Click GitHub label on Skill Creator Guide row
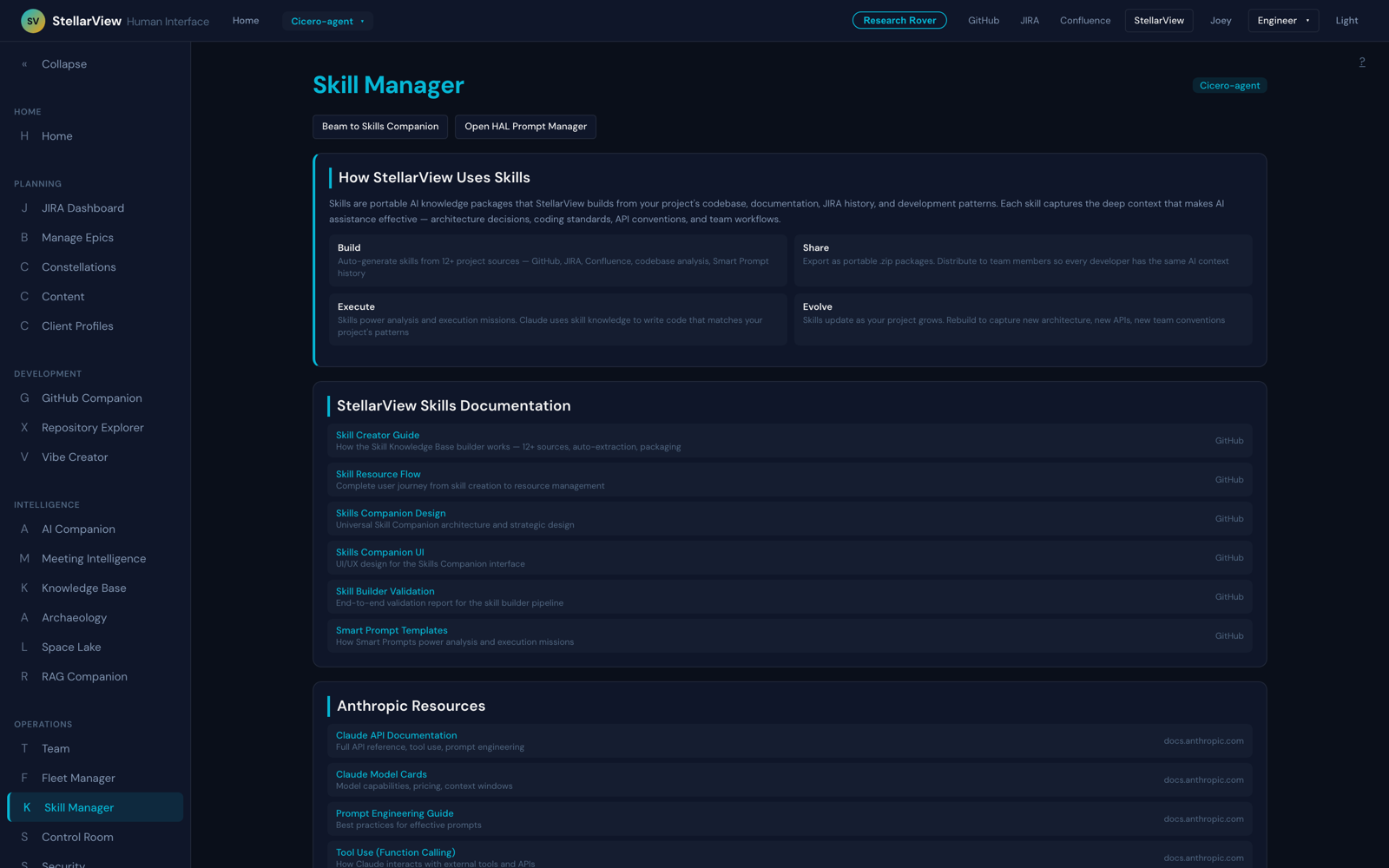This screenshot has width=1389, height=868. click(1229, 441)
